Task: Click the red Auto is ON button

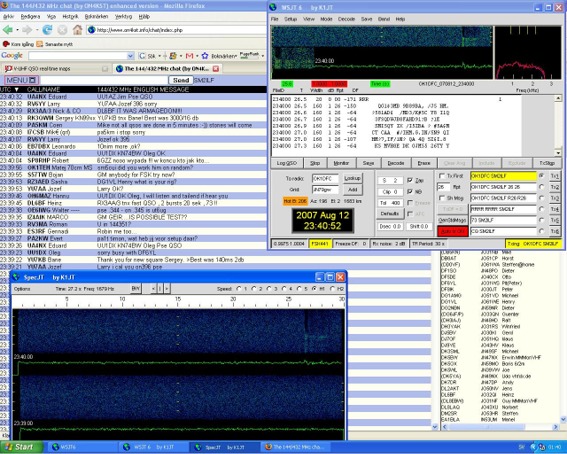Action: [453, 231]
